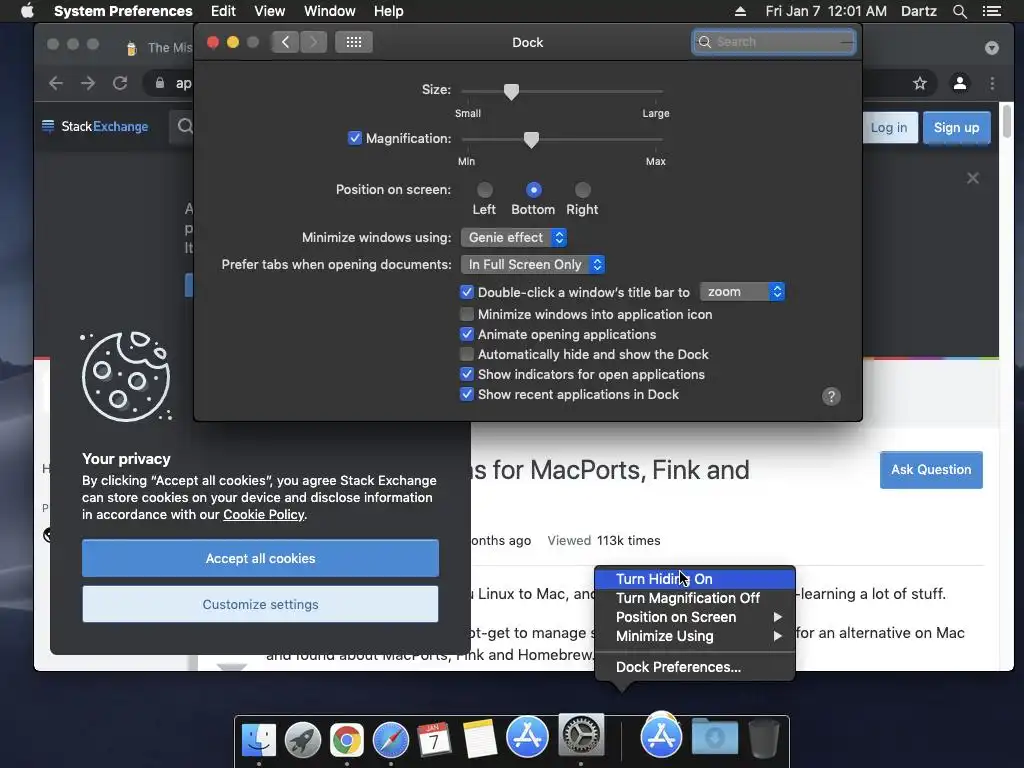
Task: Open the zoom action dropdown
Action: pyautogui.click(x=742, y=292)
